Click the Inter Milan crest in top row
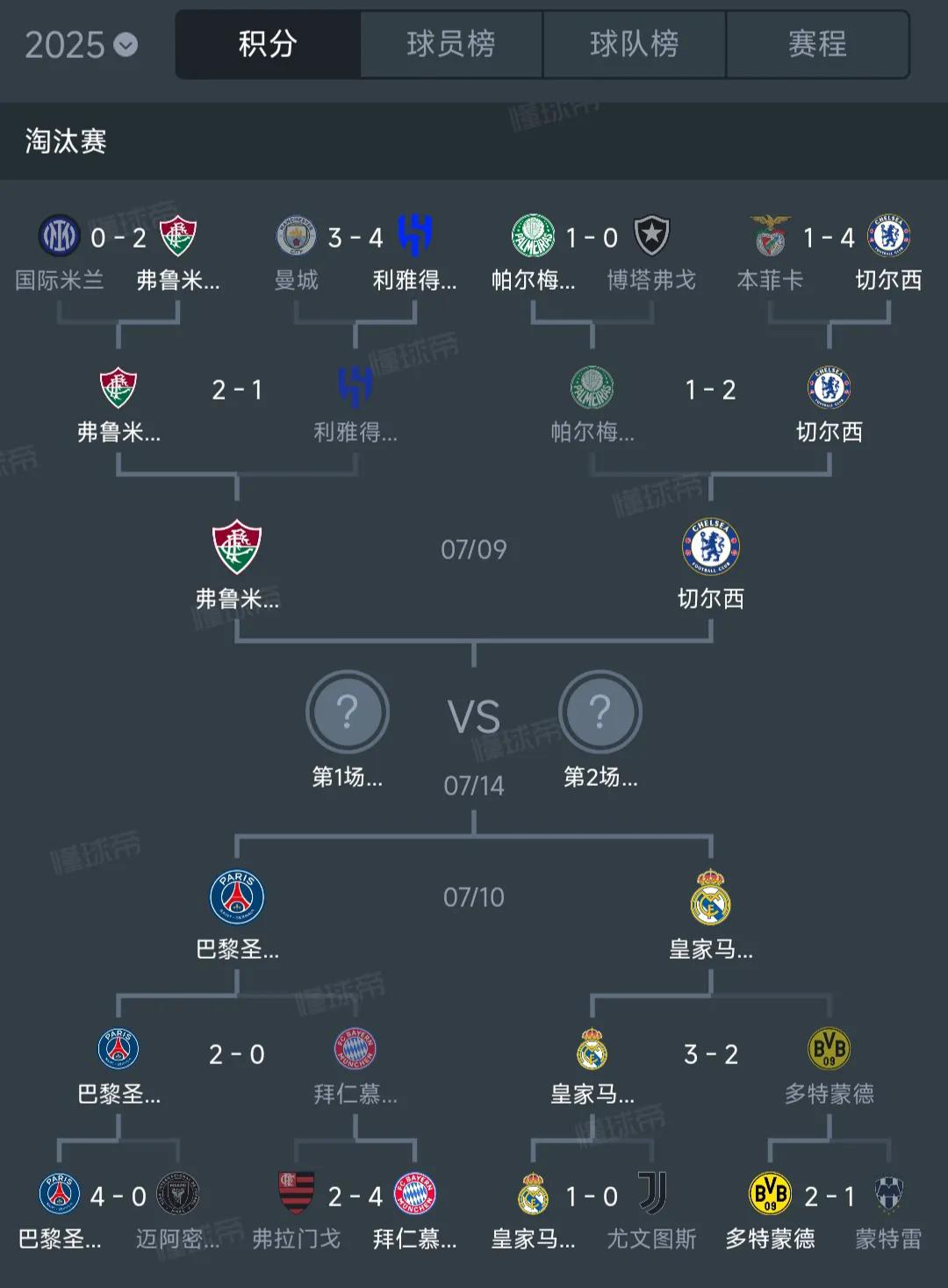 [x=60, y=236]
